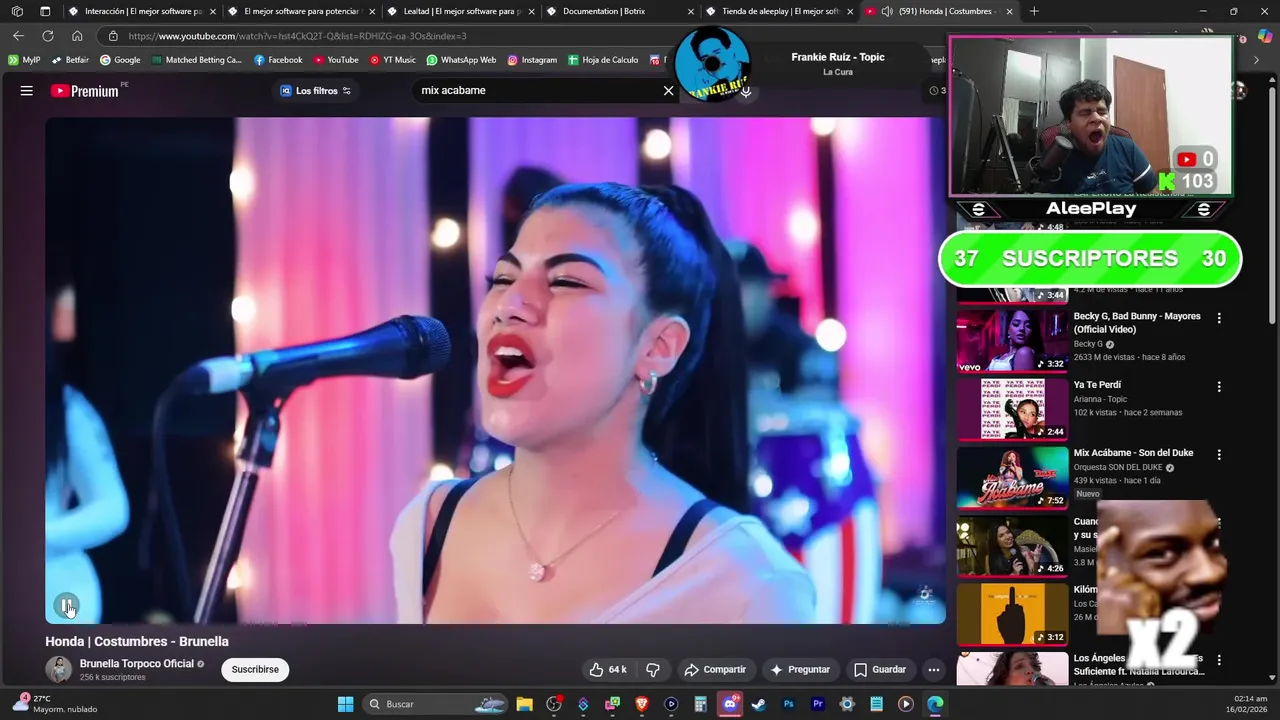Open the Google bookmark

120,60
